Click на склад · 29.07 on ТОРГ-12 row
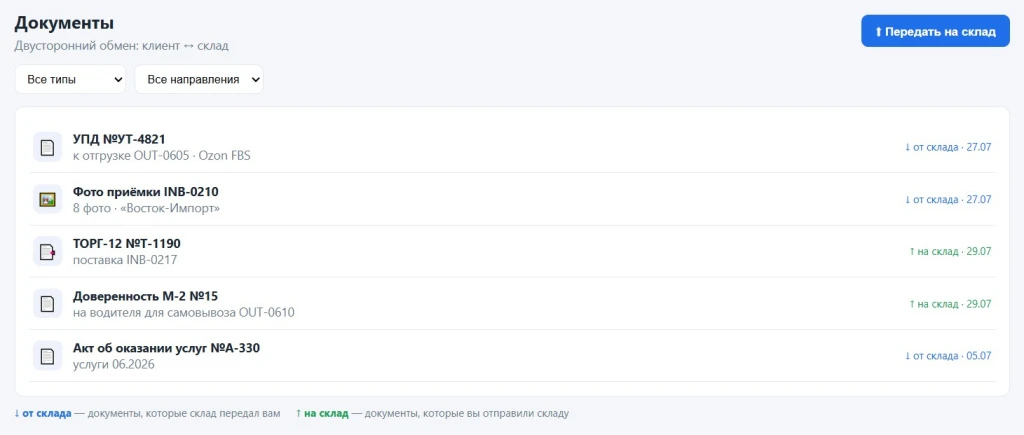Viewport: 1024px width, 435px height. (x=950, y=251)
